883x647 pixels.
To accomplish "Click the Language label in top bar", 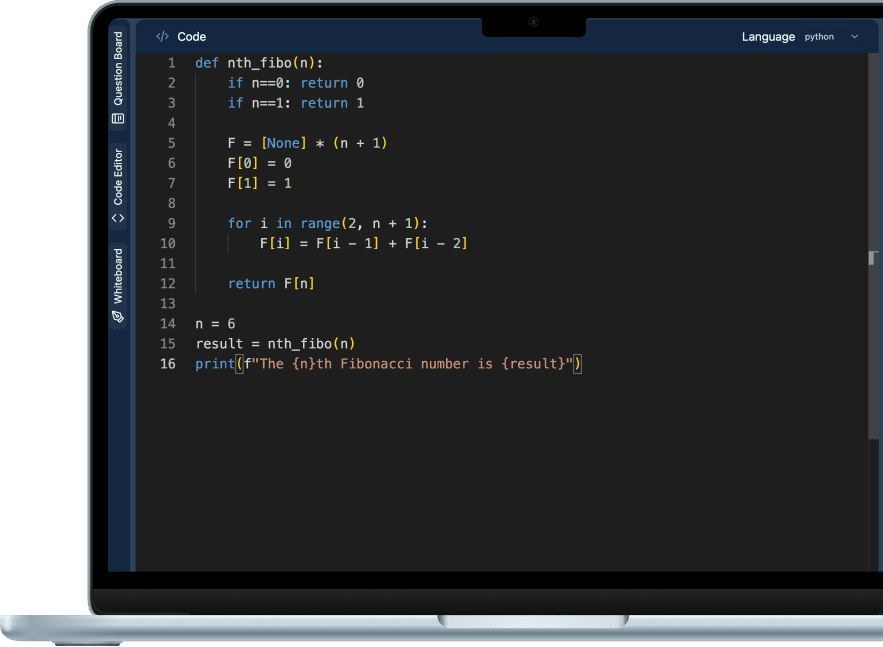I will click(x=768, y=36).
